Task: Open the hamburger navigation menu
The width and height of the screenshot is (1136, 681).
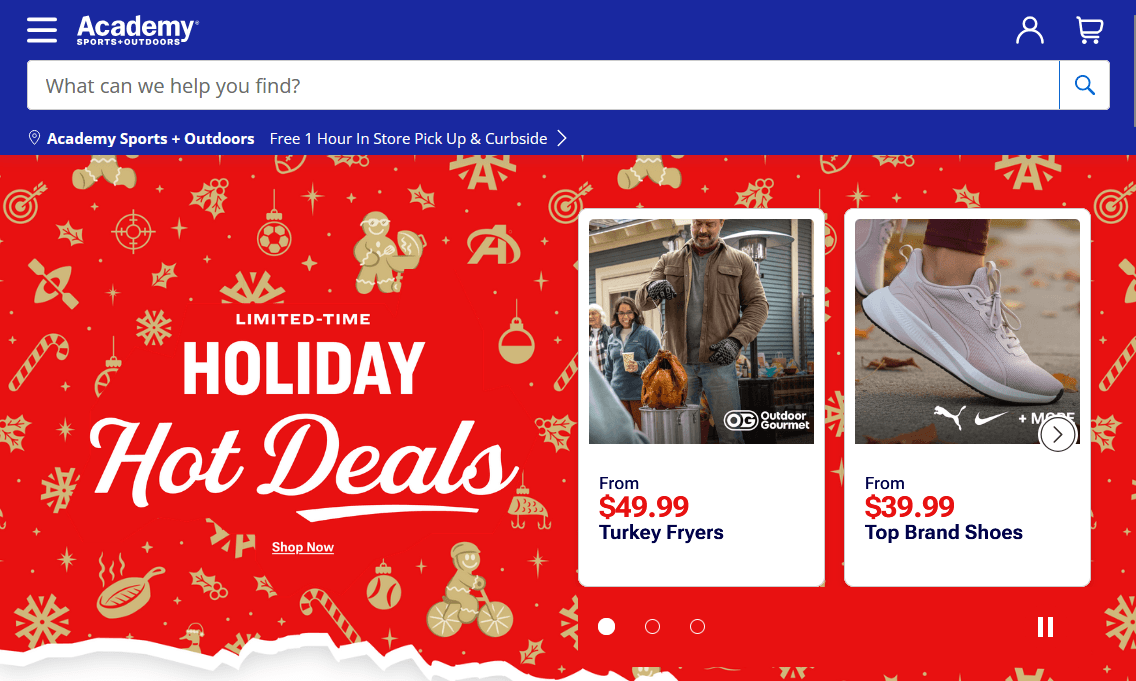Action: (42, 30)
